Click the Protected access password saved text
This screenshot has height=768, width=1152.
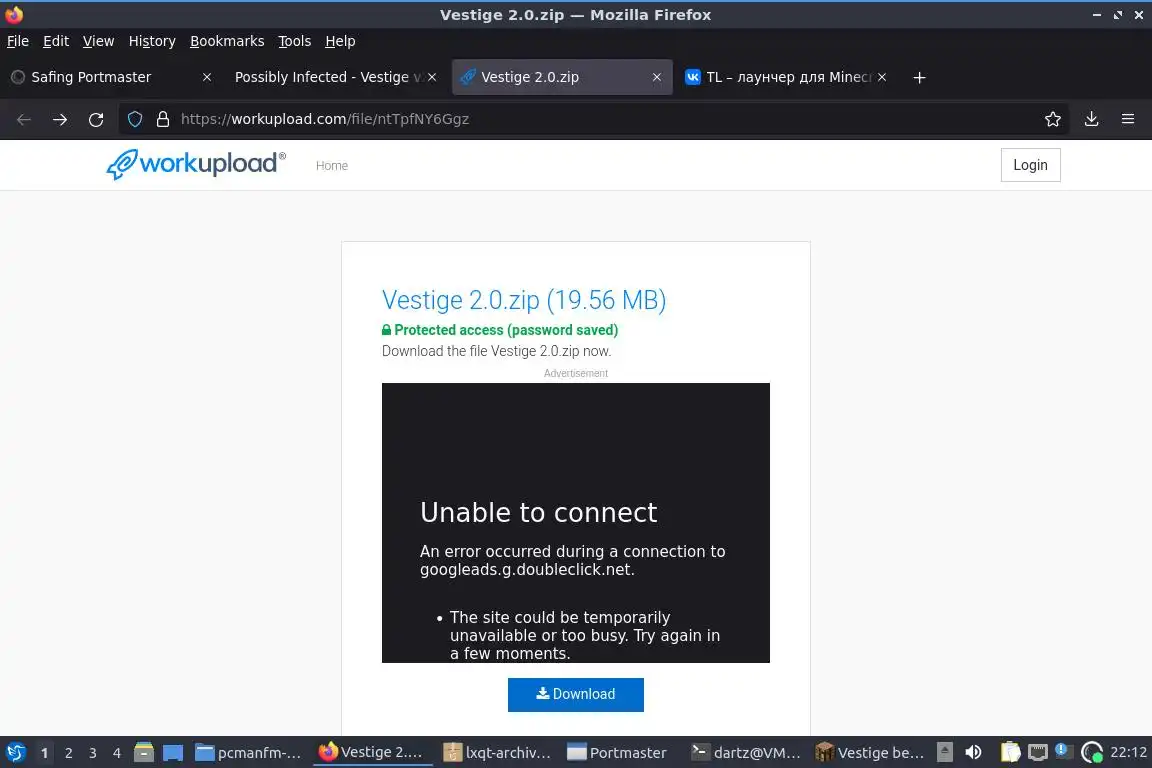pyautogui.click(x=500, y=330)
